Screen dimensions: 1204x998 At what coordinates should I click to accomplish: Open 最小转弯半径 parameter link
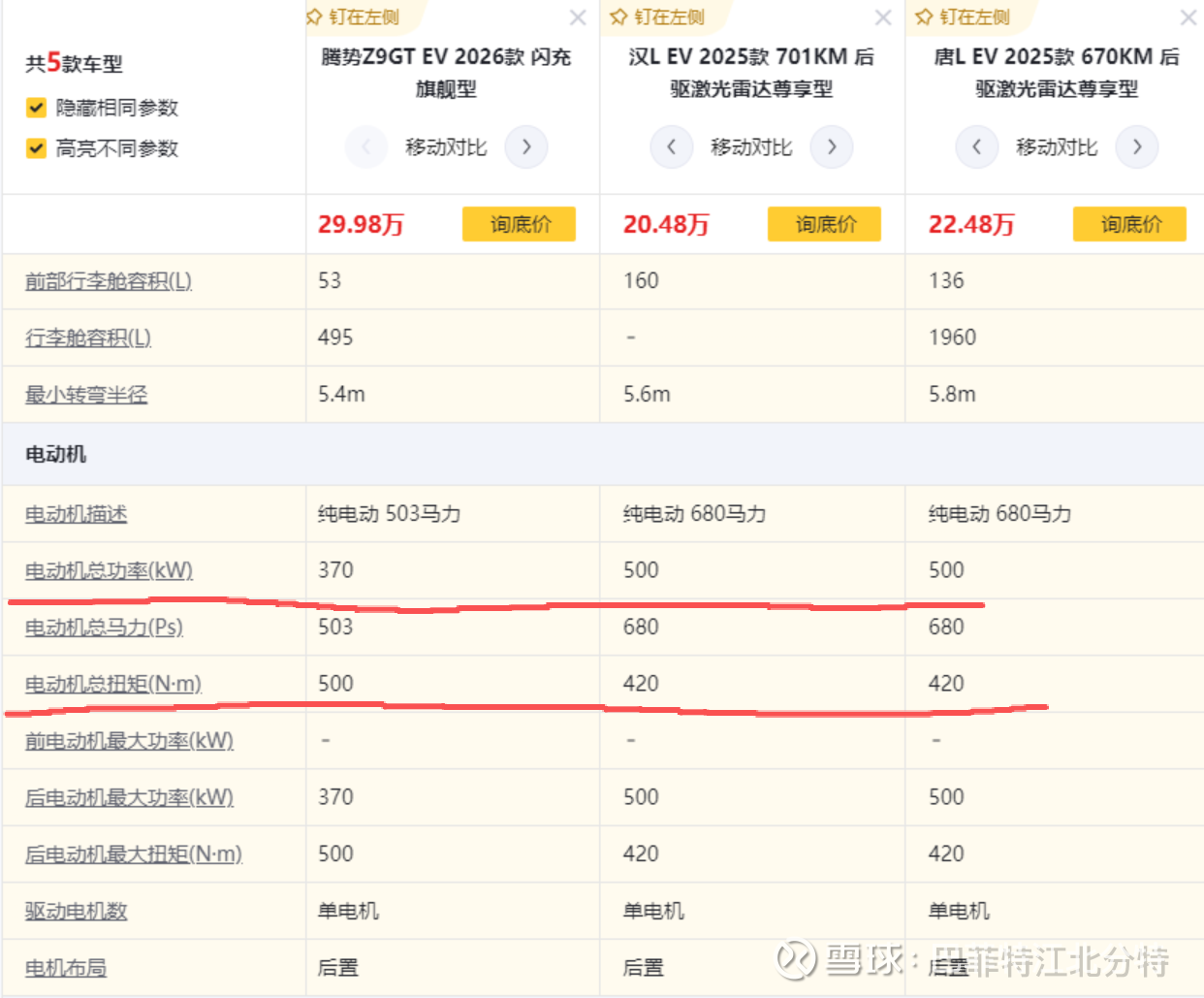pyautogui.click(x=86, y=395)
